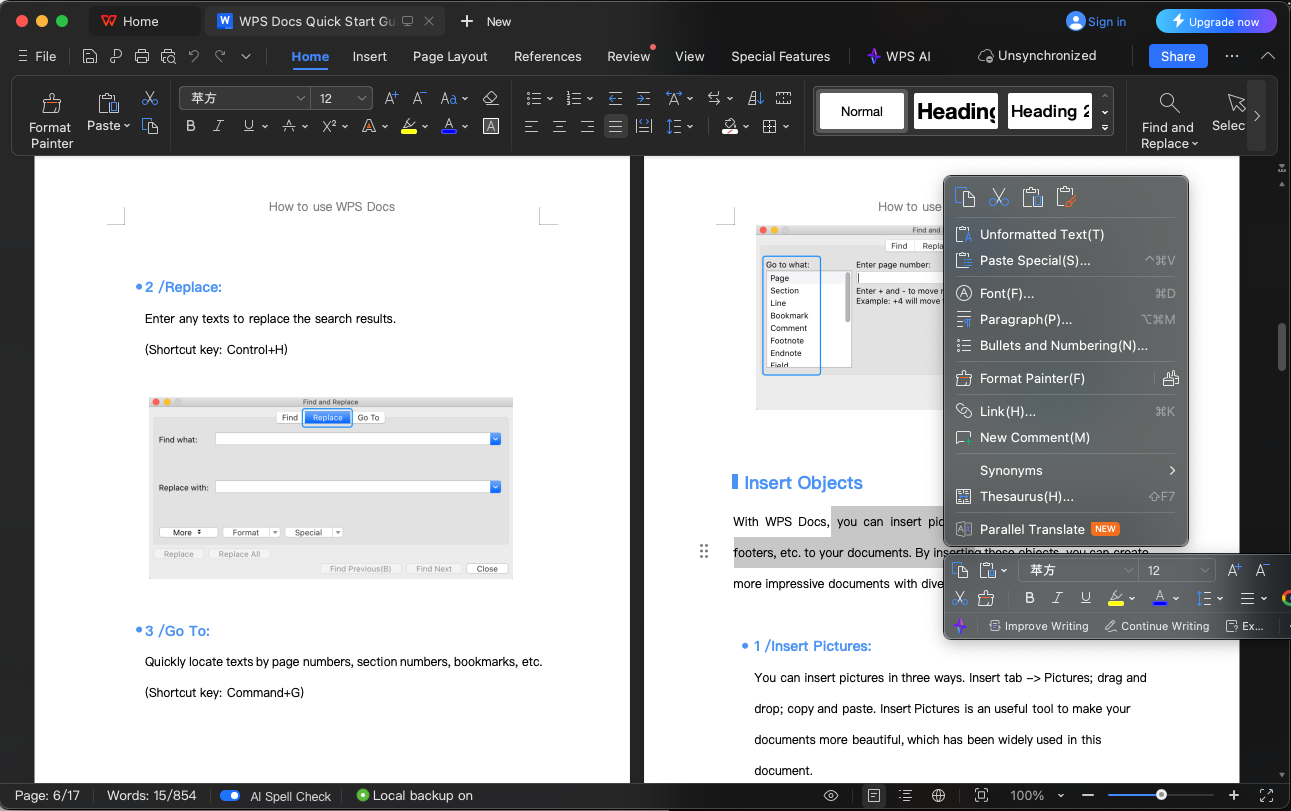Click the ribbon blue font color button

click(449, 126)
